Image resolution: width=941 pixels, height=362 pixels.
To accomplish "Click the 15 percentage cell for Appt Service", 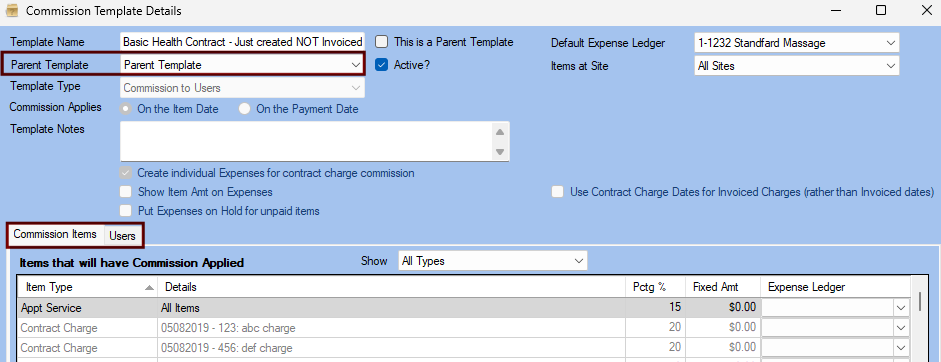I will [x=655, y=308].
